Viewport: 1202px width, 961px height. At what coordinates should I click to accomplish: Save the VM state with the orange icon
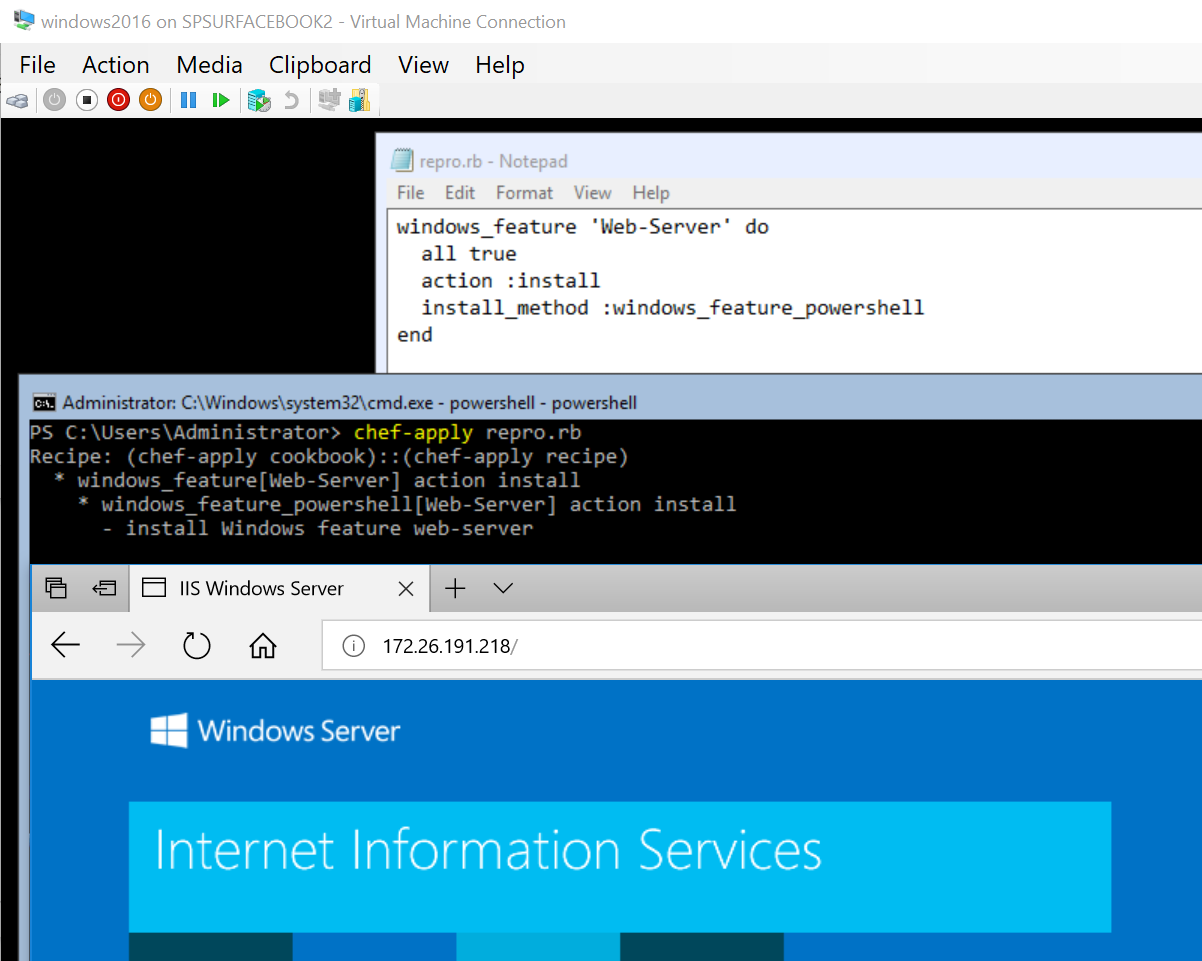pos(150,99)
